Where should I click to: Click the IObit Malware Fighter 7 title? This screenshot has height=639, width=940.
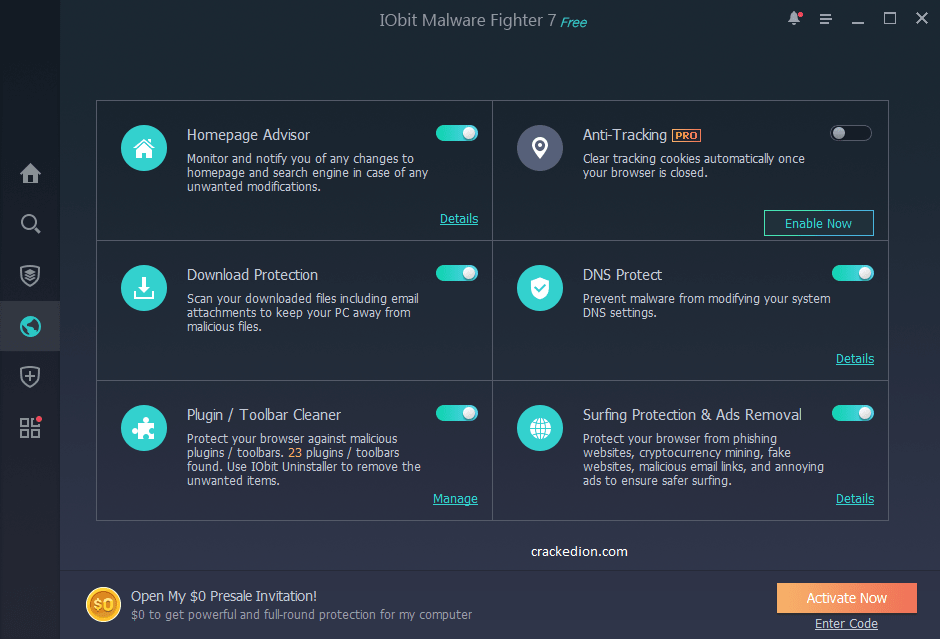(x=468, y=20)
